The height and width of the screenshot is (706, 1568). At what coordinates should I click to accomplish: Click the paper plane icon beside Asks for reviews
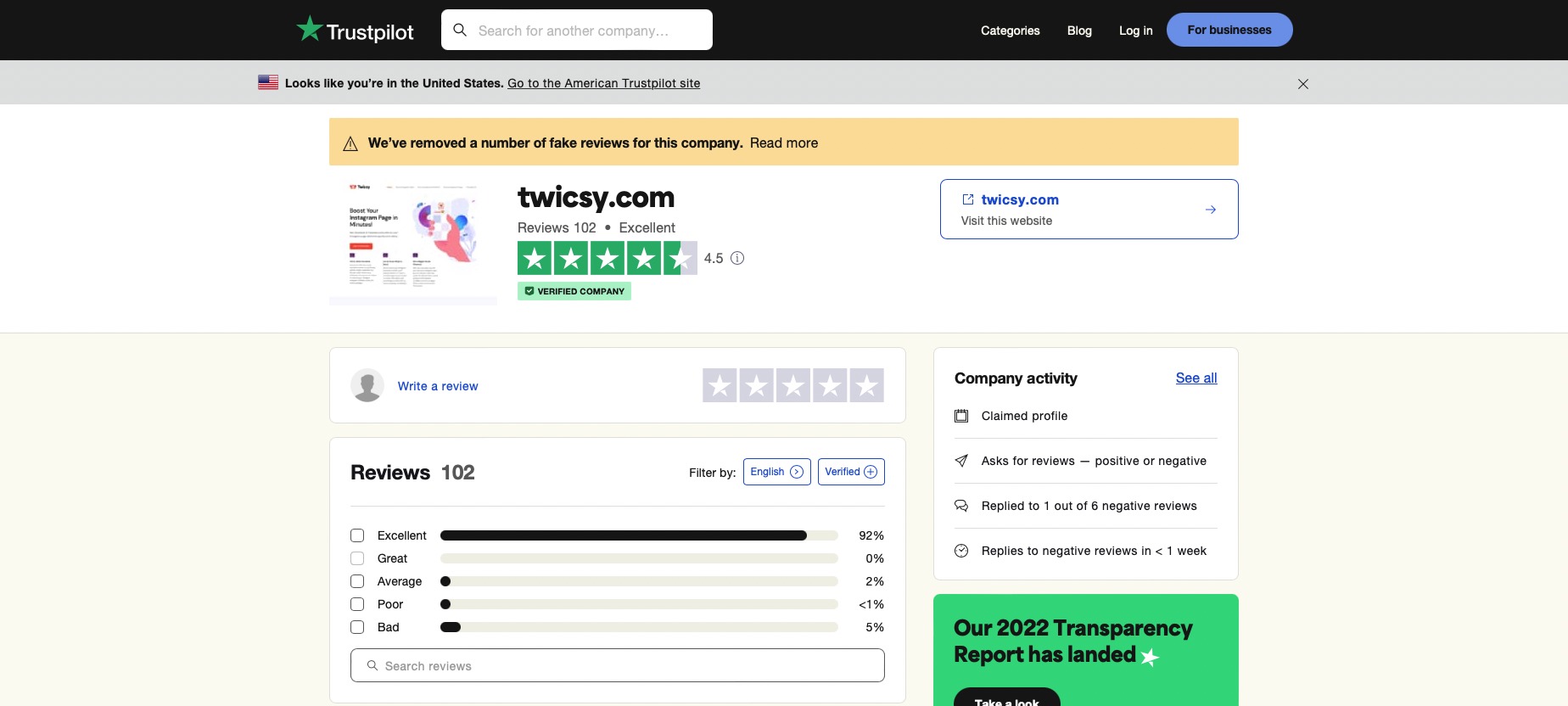[961, 461]
